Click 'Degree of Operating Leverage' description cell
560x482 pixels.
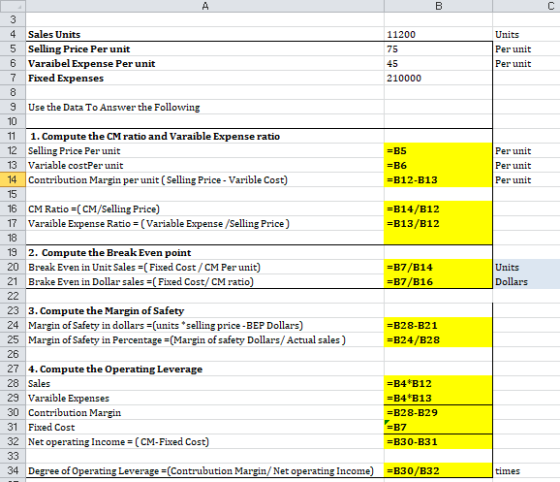205,471
